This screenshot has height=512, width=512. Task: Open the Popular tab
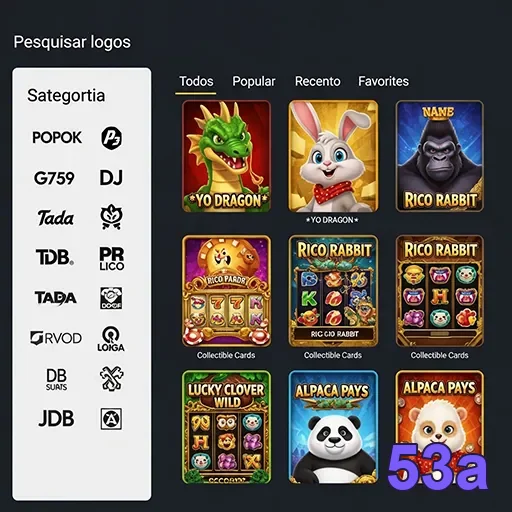(254, 81)
